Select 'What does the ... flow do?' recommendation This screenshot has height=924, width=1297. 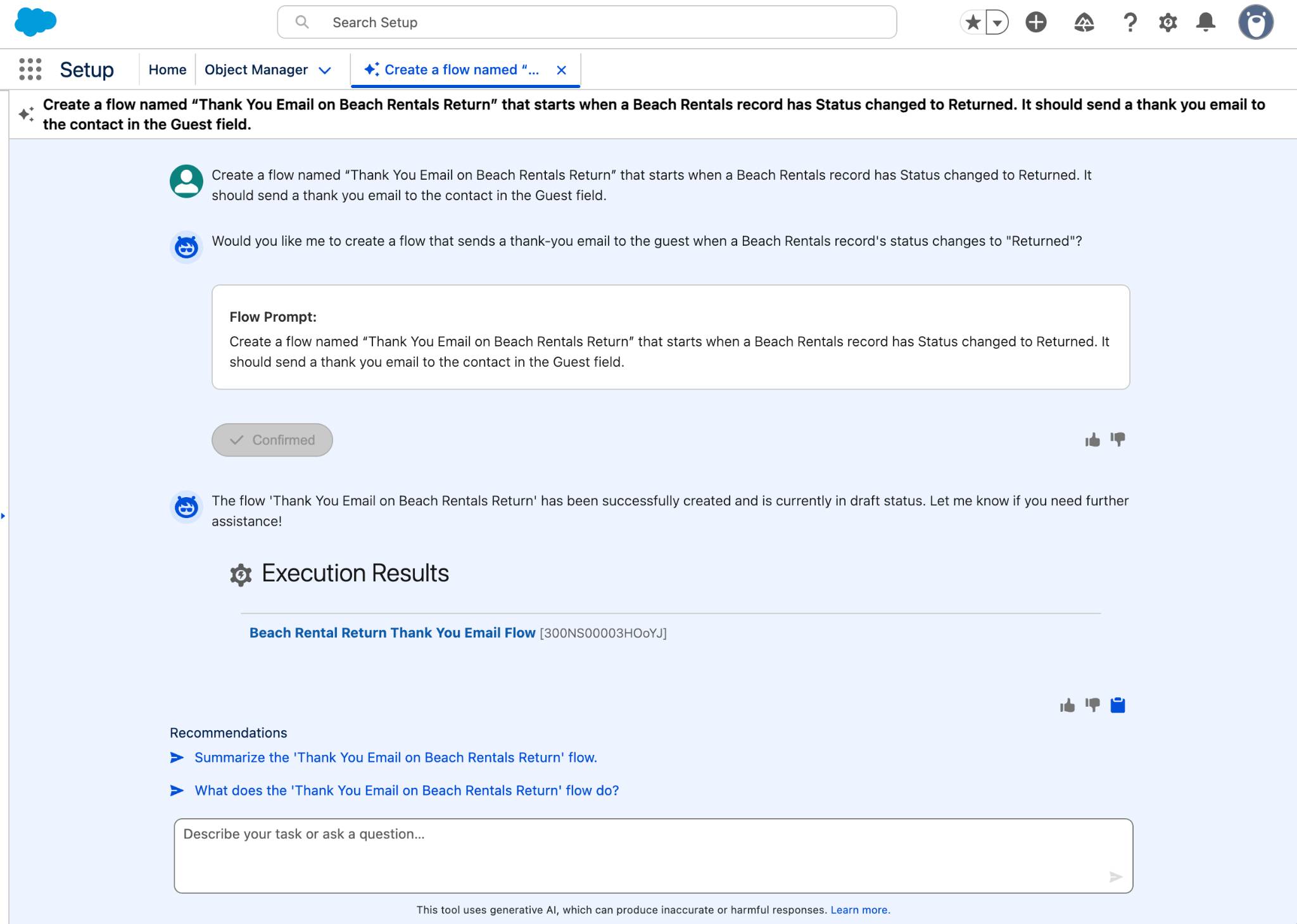tap(407, 790)
